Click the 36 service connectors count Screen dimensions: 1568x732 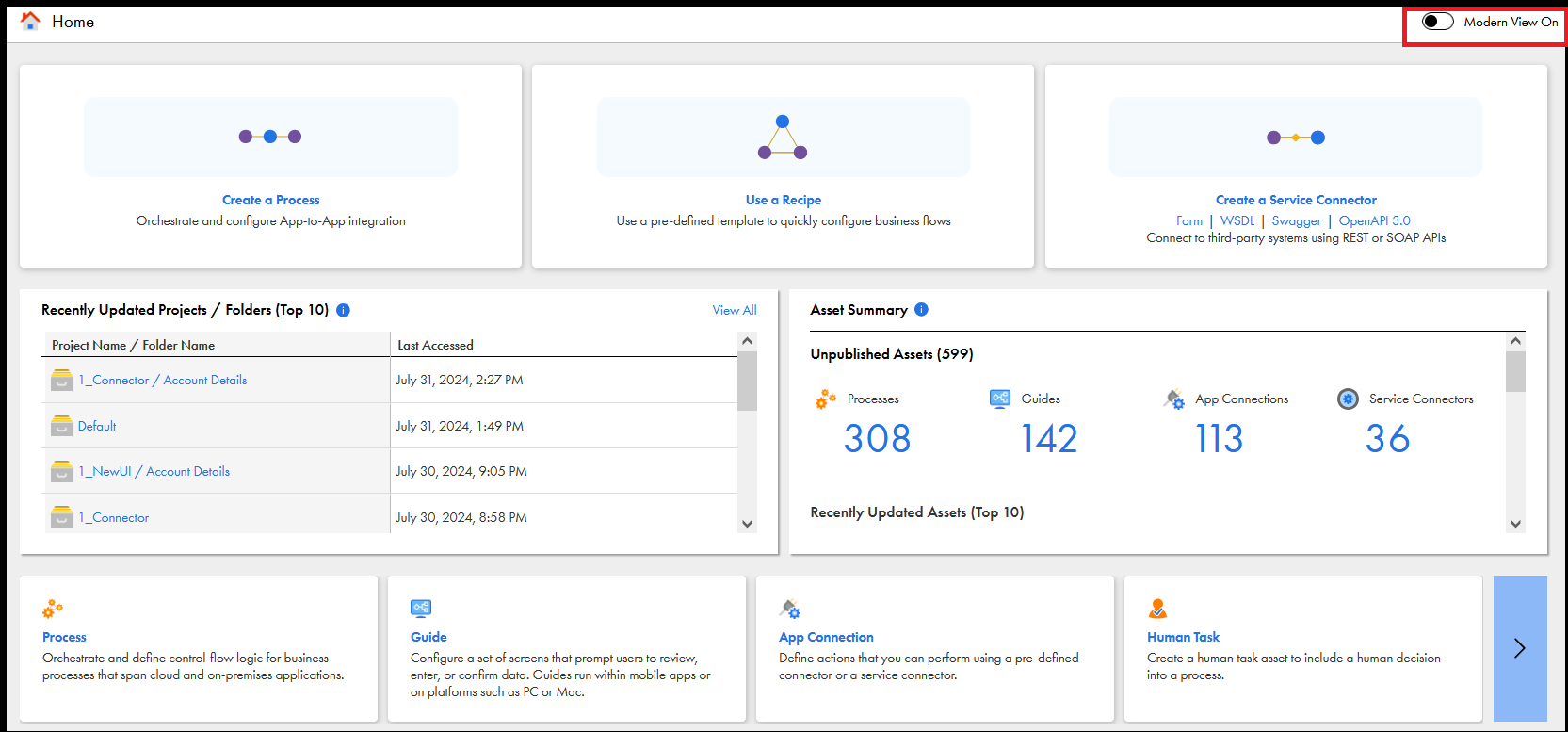tap(1387, 438)
